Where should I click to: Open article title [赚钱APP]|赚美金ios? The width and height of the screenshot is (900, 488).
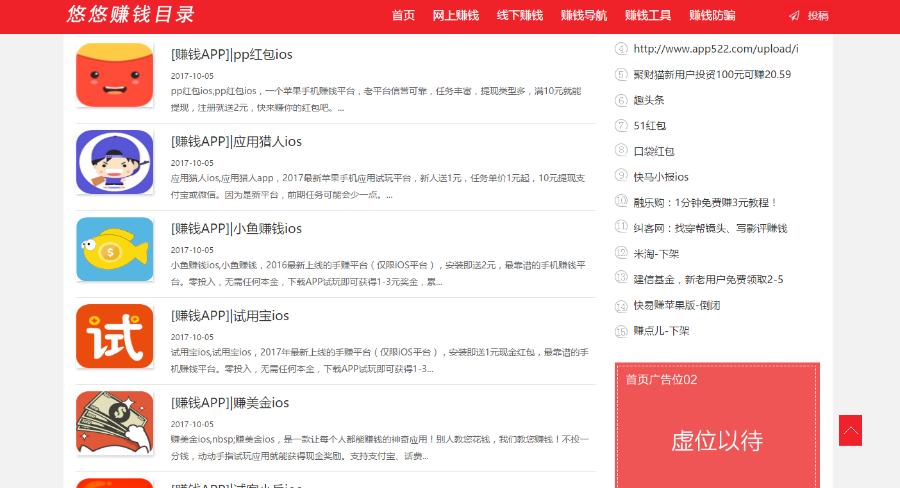tap(230, 403)
